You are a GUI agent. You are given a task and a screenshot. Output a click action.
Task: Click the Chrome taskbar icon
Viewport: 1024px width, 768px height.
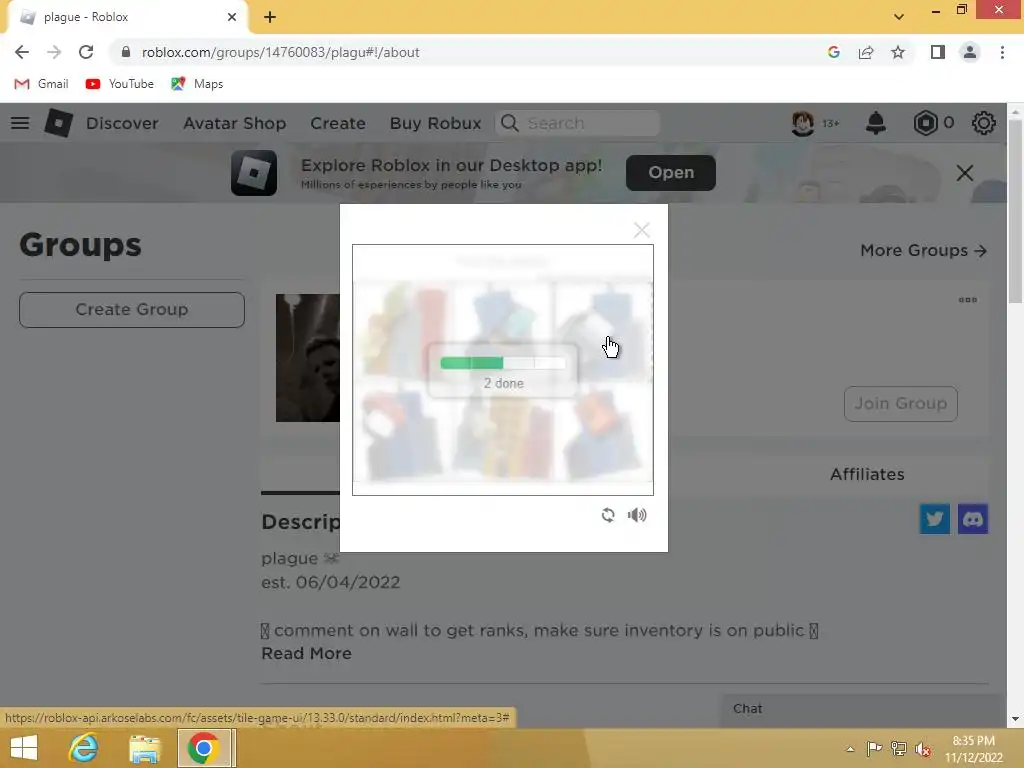coord(204,748)
